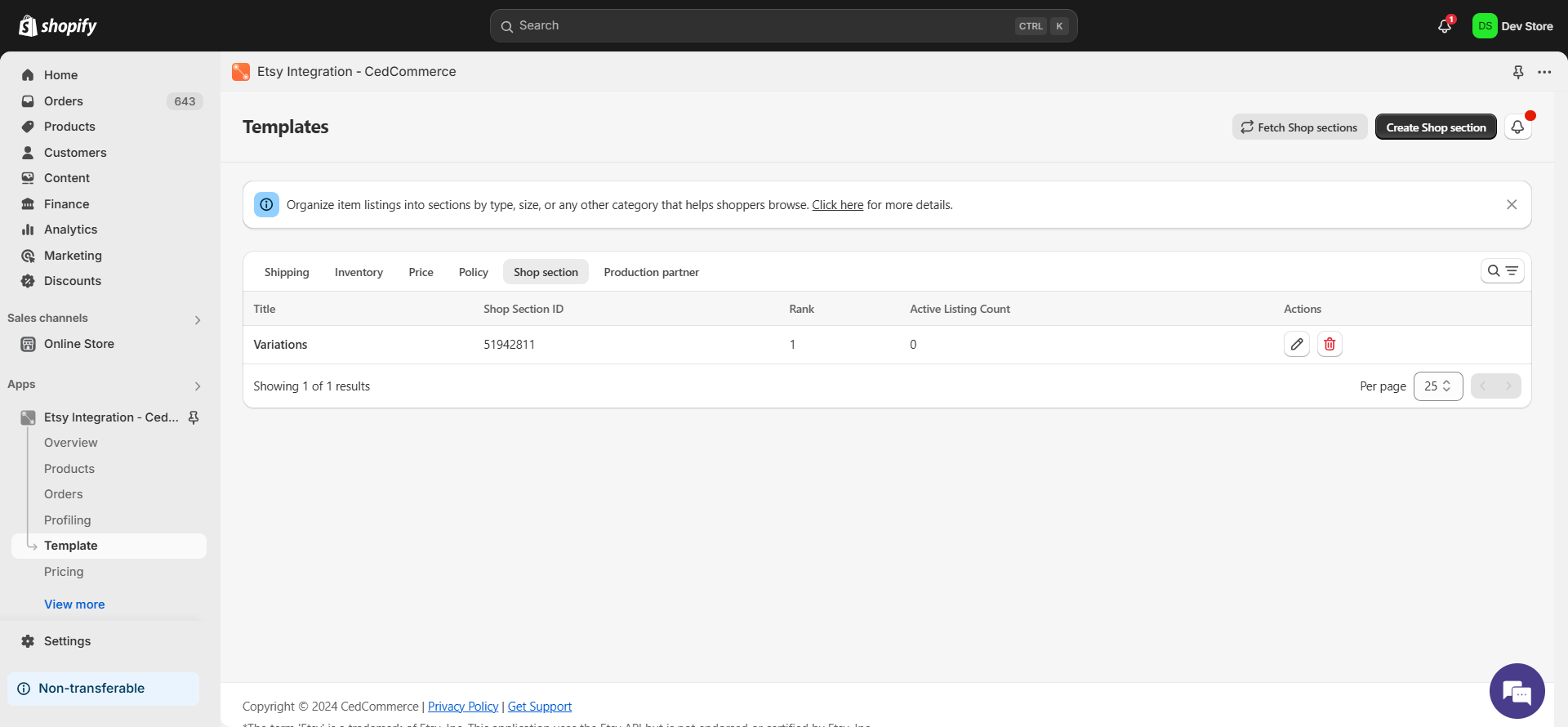Screen dimensions: 1568x727
Task: Click View more in sidebar
Action: tap(74, 604)
